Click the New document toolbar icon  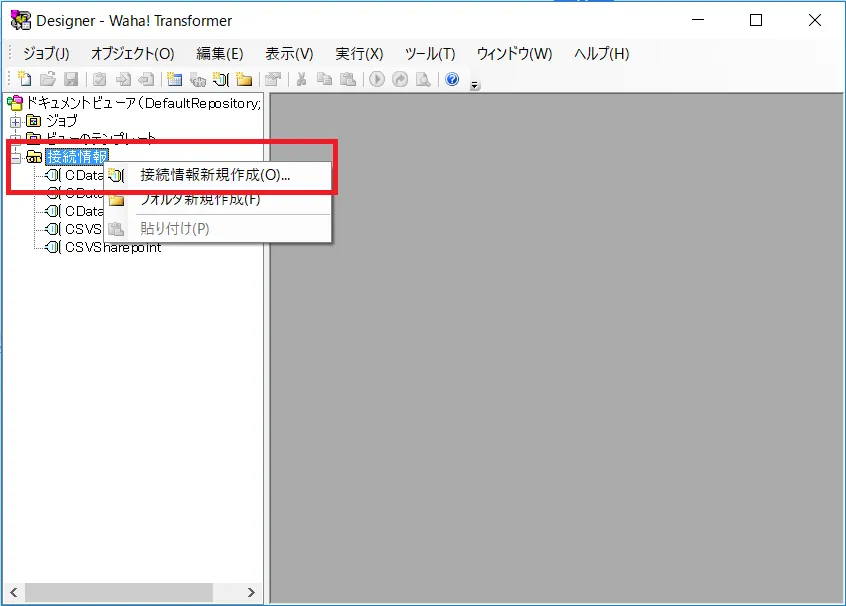25,80
